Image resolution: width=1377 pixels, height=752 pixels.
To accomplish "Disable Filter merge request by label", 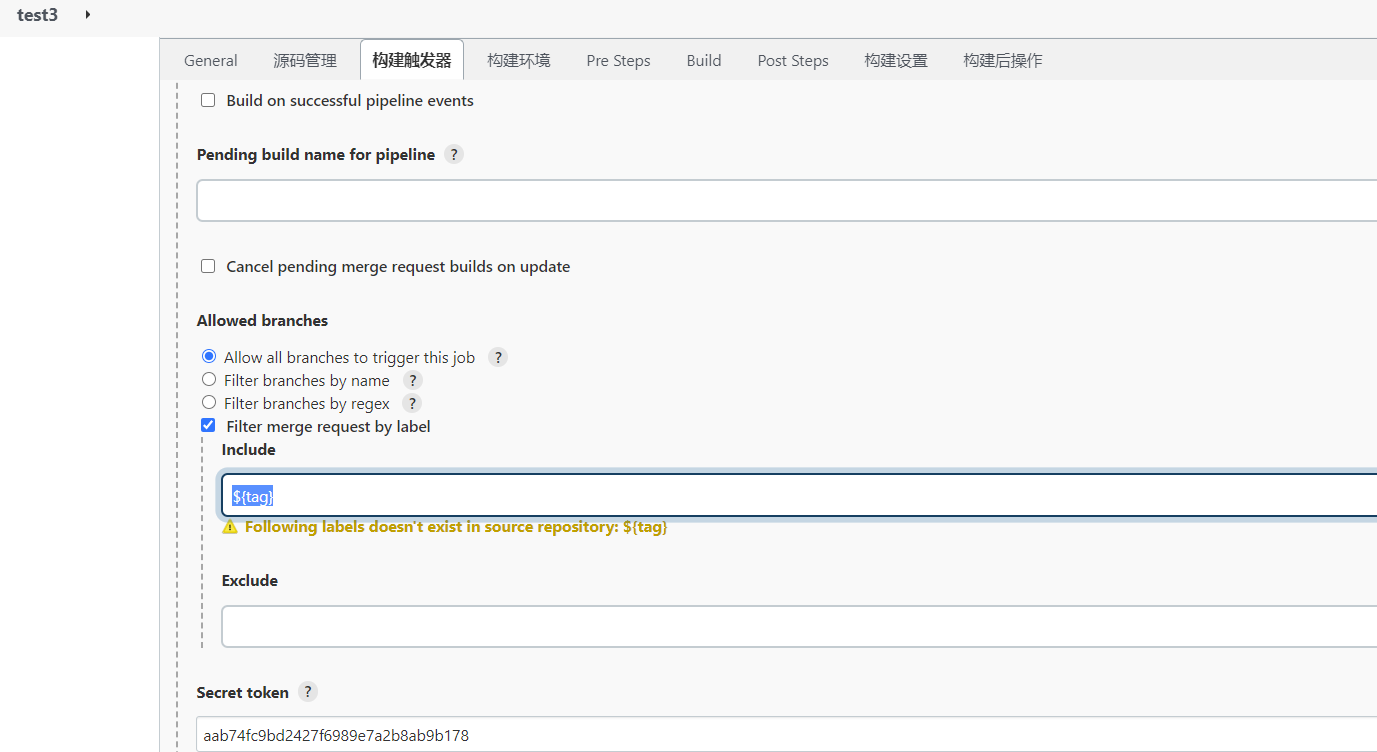I will (x=207, y=425).
